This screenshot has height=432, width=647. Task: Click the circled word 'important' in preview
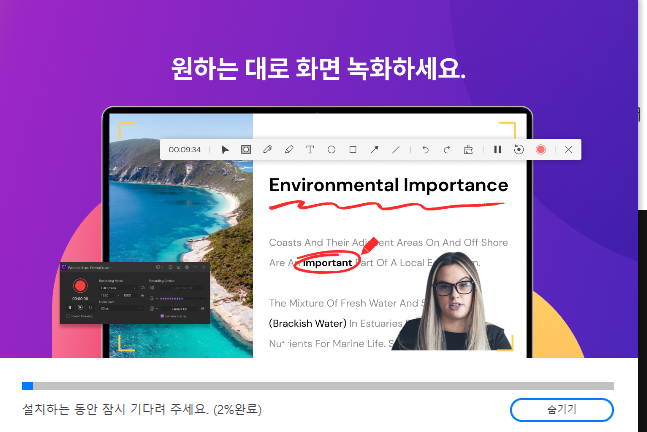click(328, 263)
